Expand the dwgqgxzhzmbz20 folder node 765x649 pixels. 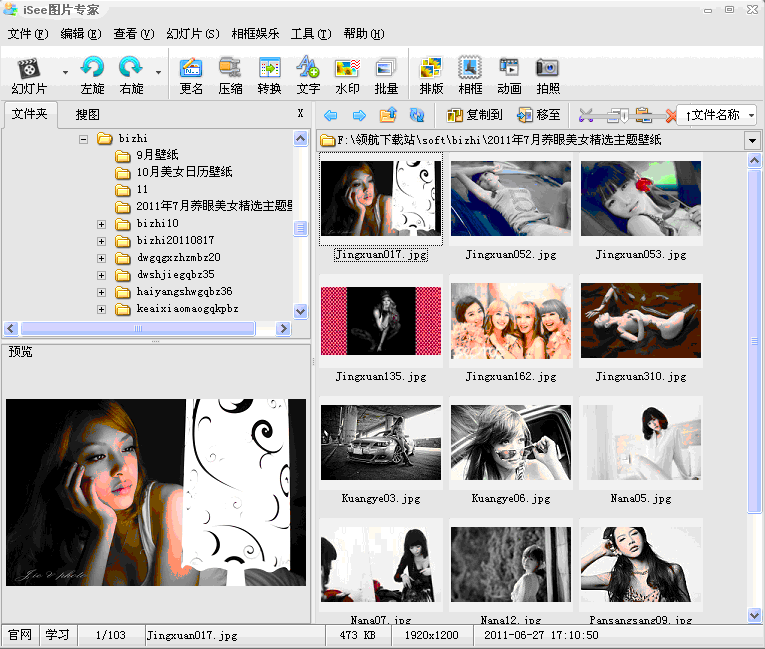101,259
